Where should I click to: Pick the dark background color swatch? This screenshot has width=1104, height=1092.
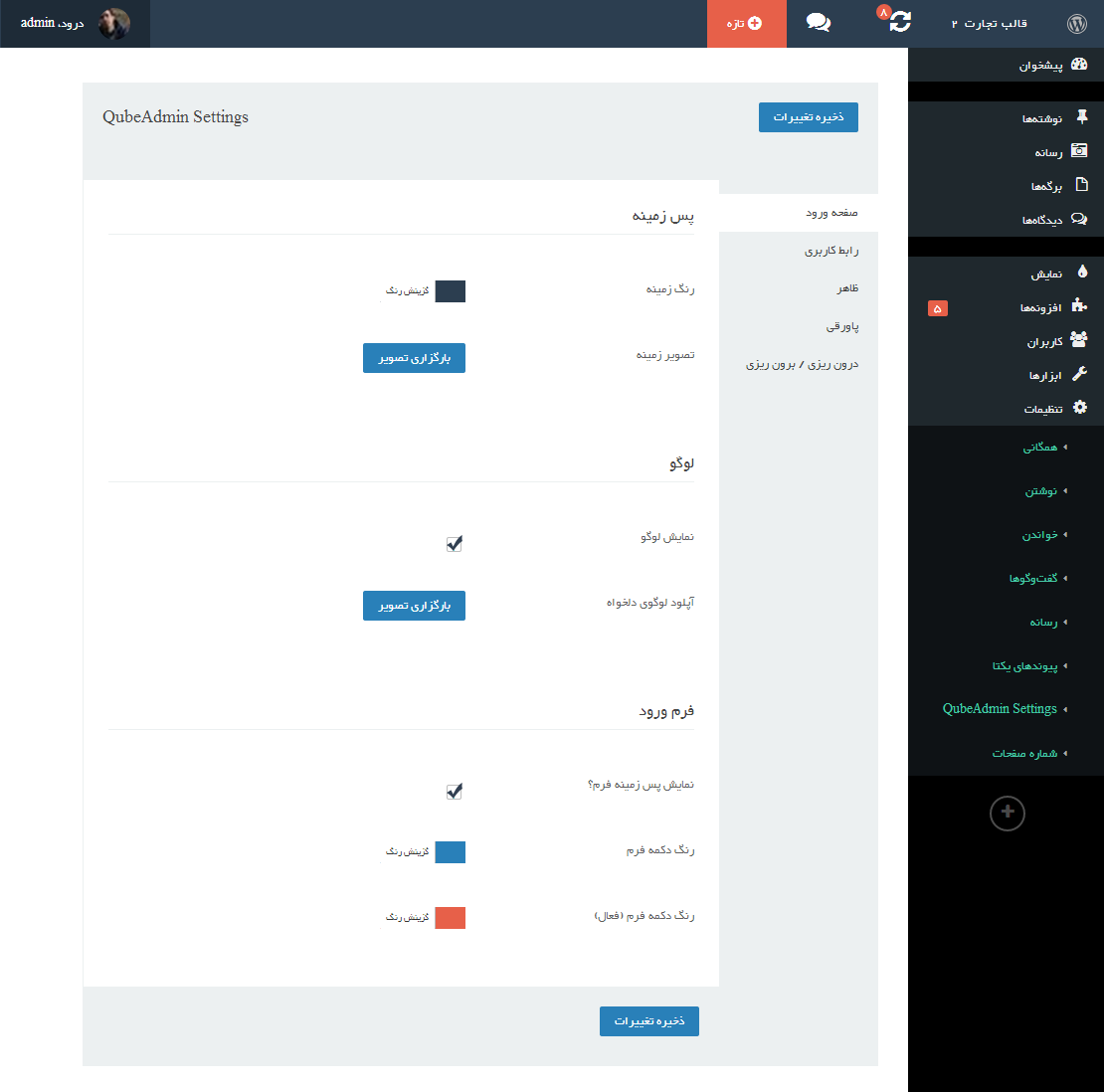(x=451, y=291)
